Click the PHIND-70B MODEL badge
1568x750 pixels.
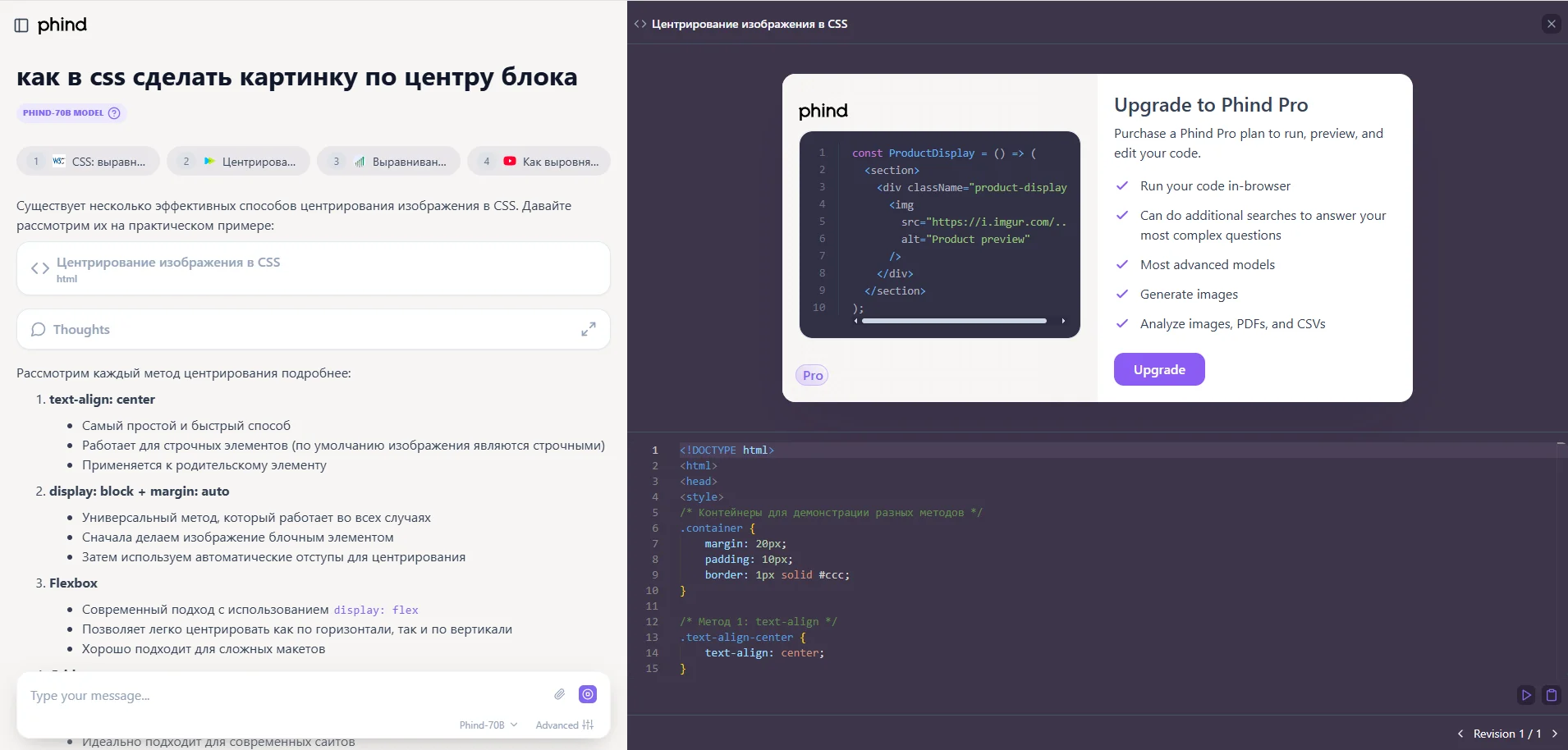click(71, 113)
